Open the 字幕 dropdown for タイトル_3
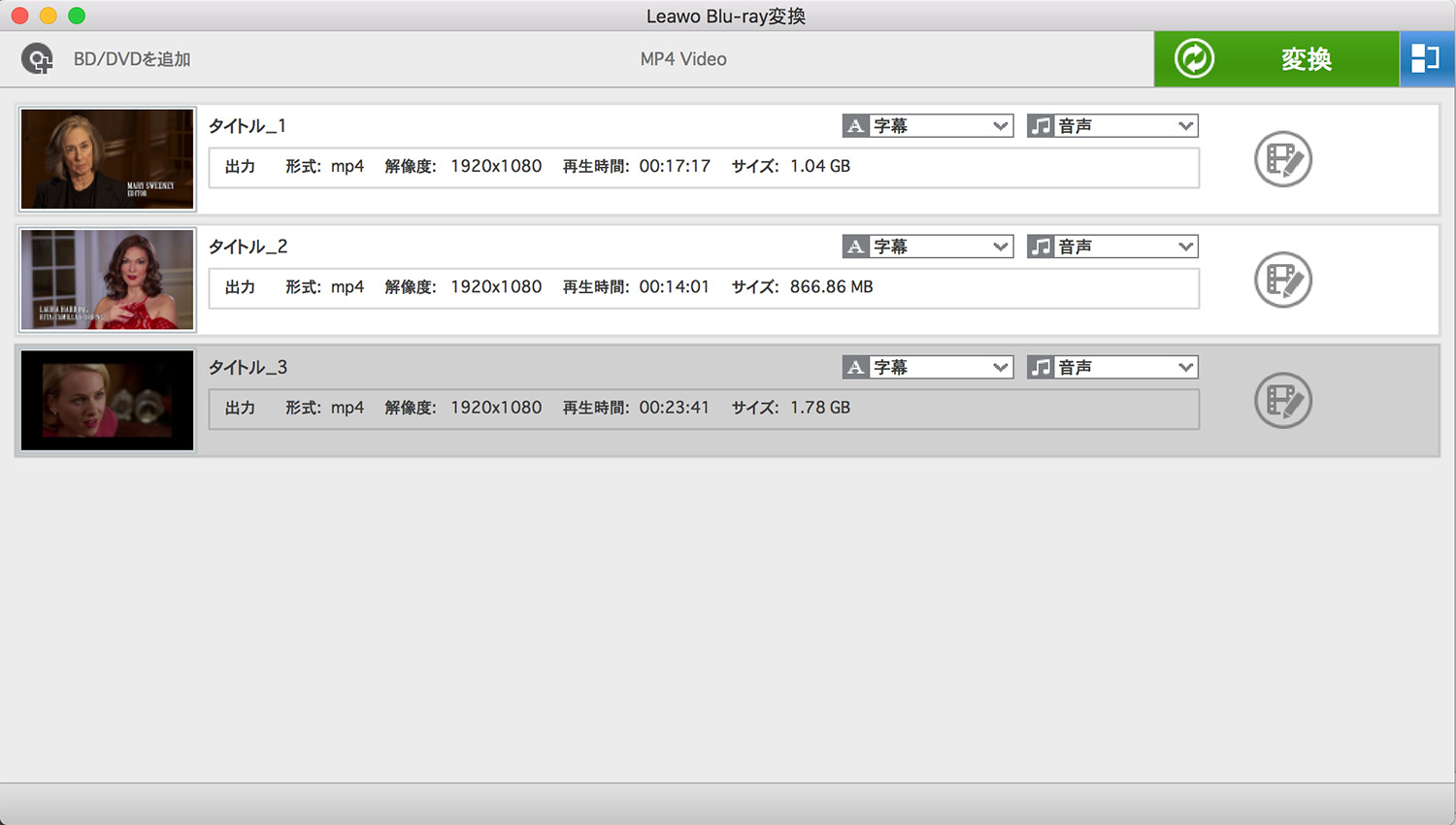Screen dimensions: 1456x825 tap(1000, 368)
